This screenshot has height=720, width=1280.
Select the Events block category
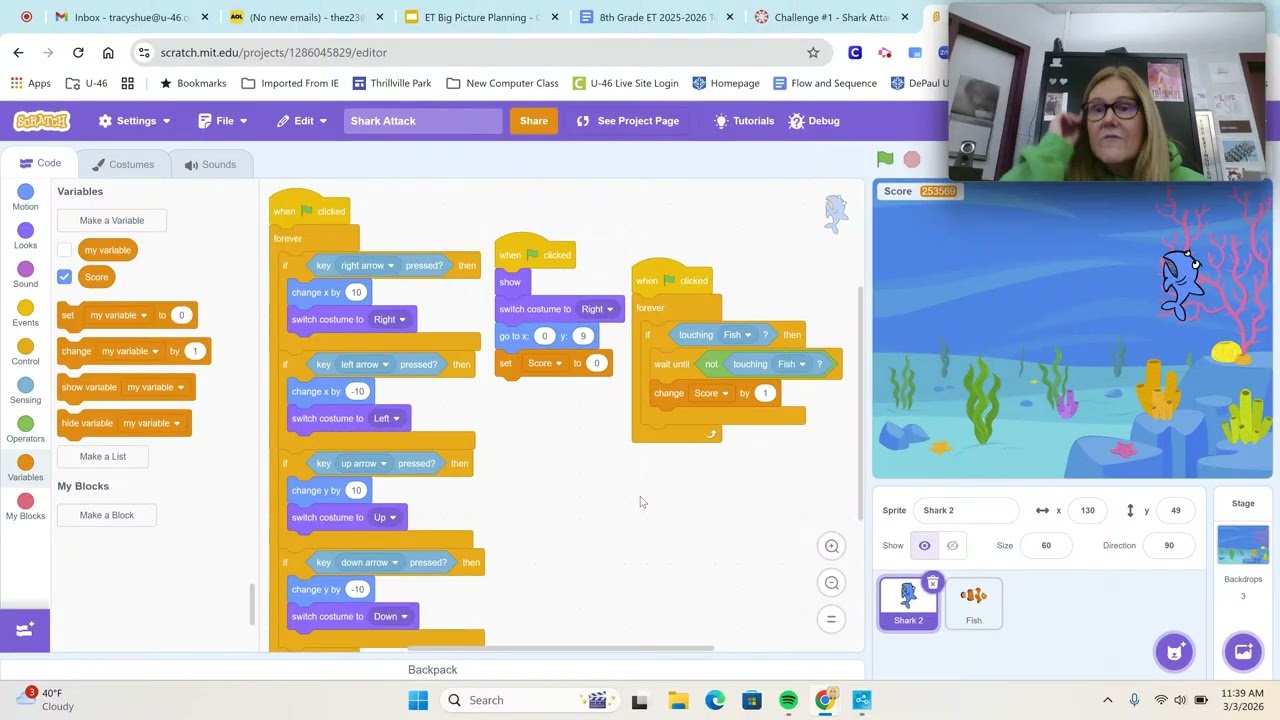click(x=25, y=314)
